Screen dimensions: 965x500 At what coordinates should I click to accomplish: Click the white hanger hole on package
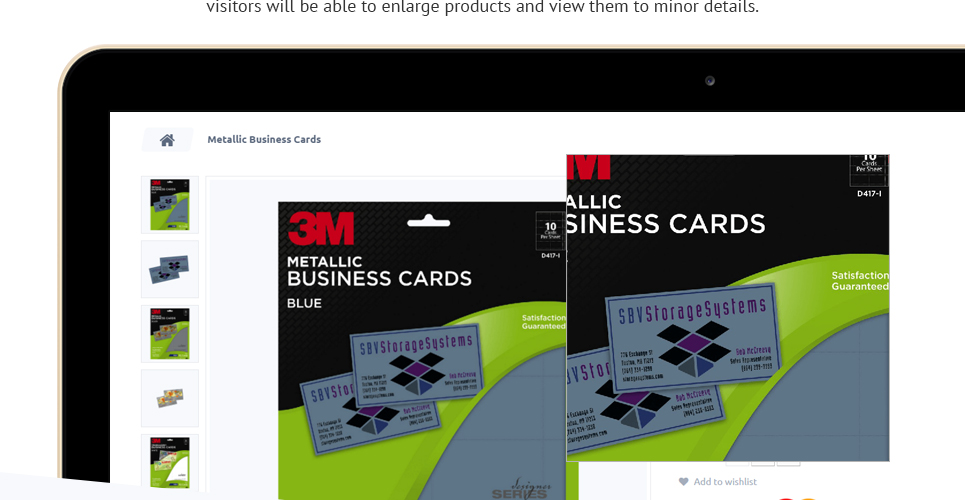click(428, 221)
